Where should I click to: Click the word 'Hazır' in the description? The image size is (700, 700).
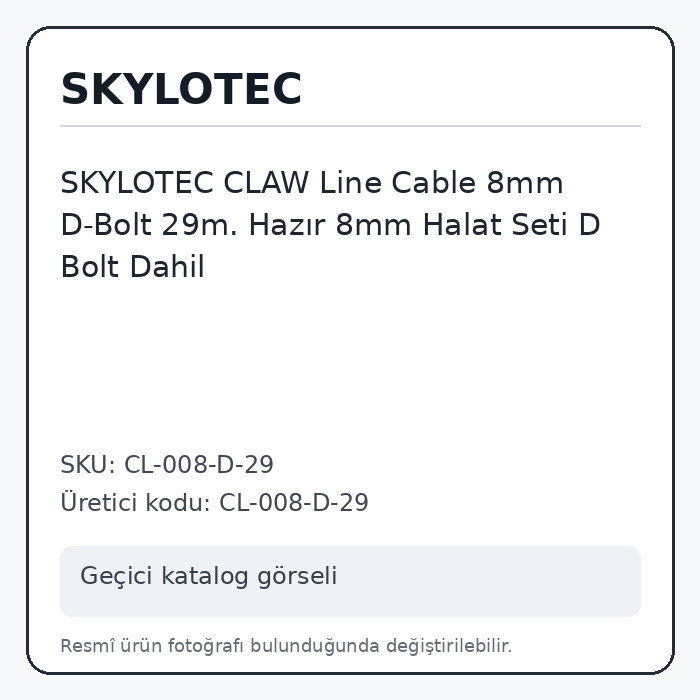click(287, 225)
